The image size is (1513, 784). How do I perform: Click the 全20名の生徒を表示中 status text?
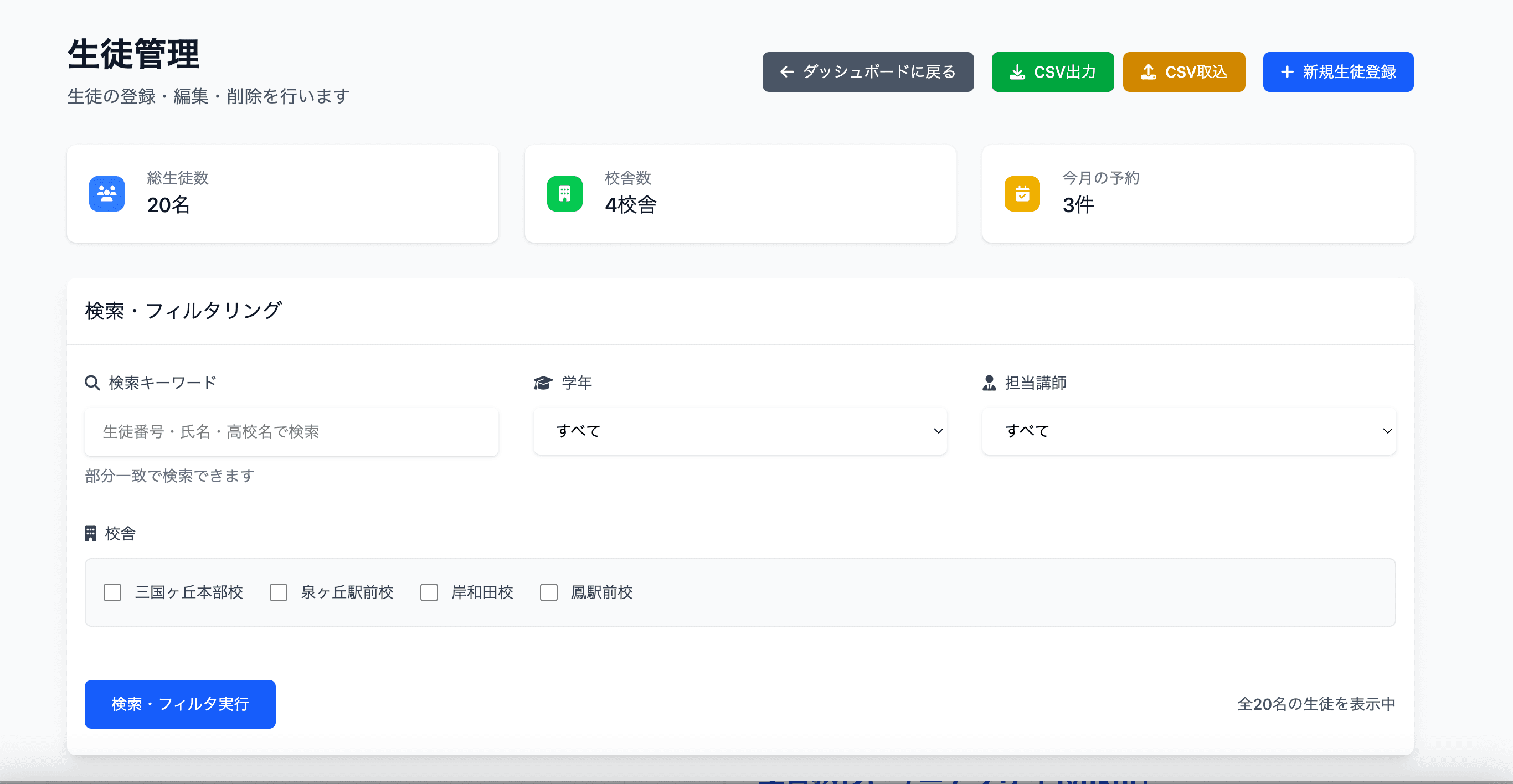[1316, 704]
